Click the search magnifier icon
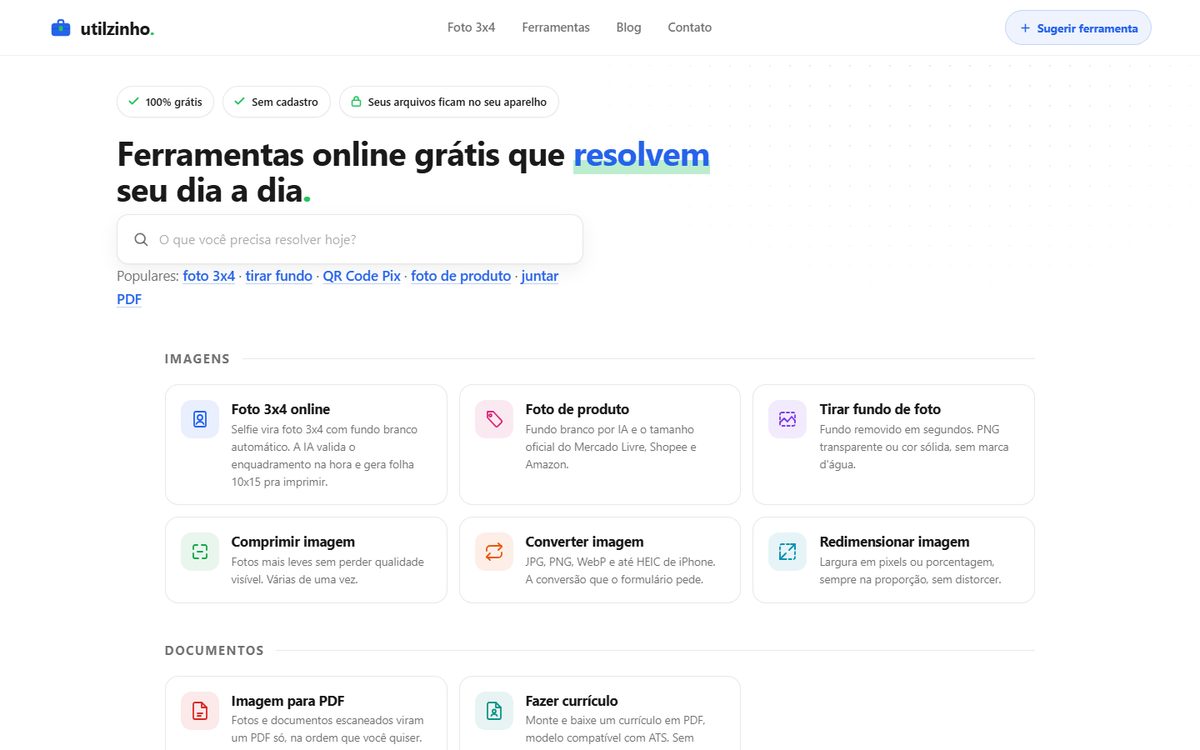This screenshot has width=1200, height=750. click(x=141, y=240)
